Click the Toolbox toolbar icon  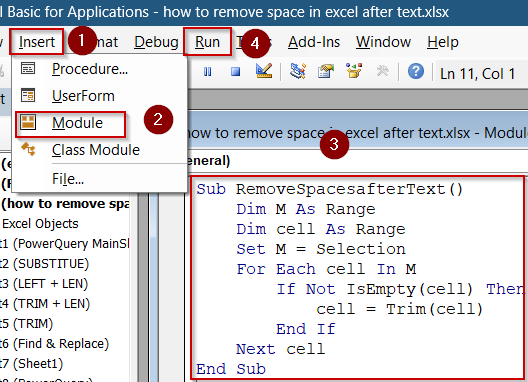click(382, 71)
